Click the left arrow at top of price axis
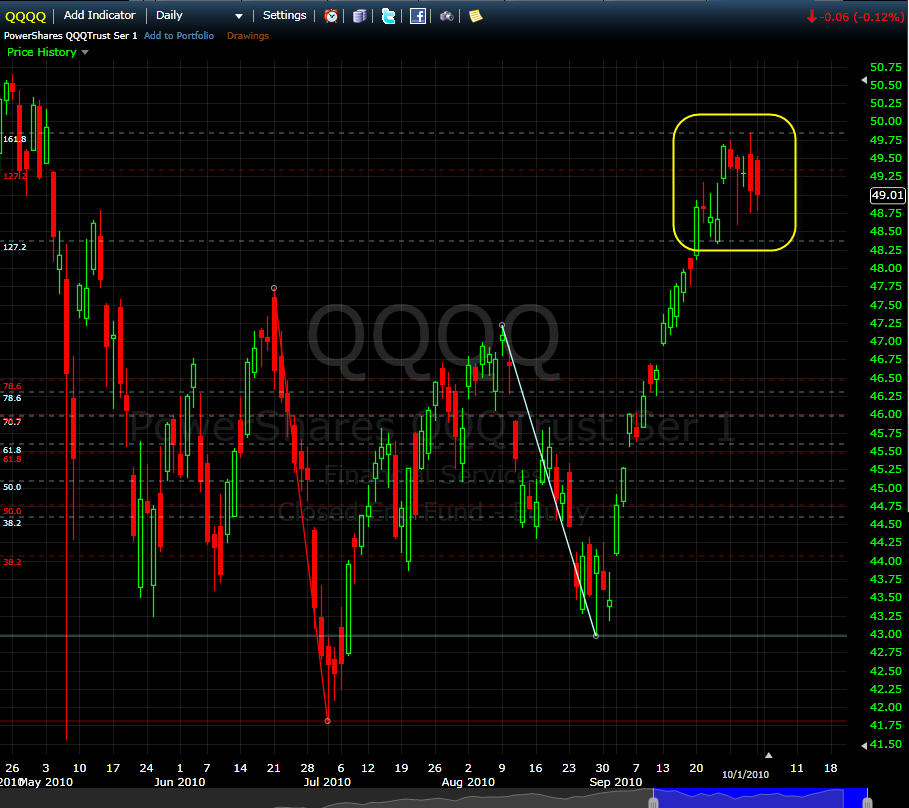This screenshot has height=808, width=909. click(864, 80)
